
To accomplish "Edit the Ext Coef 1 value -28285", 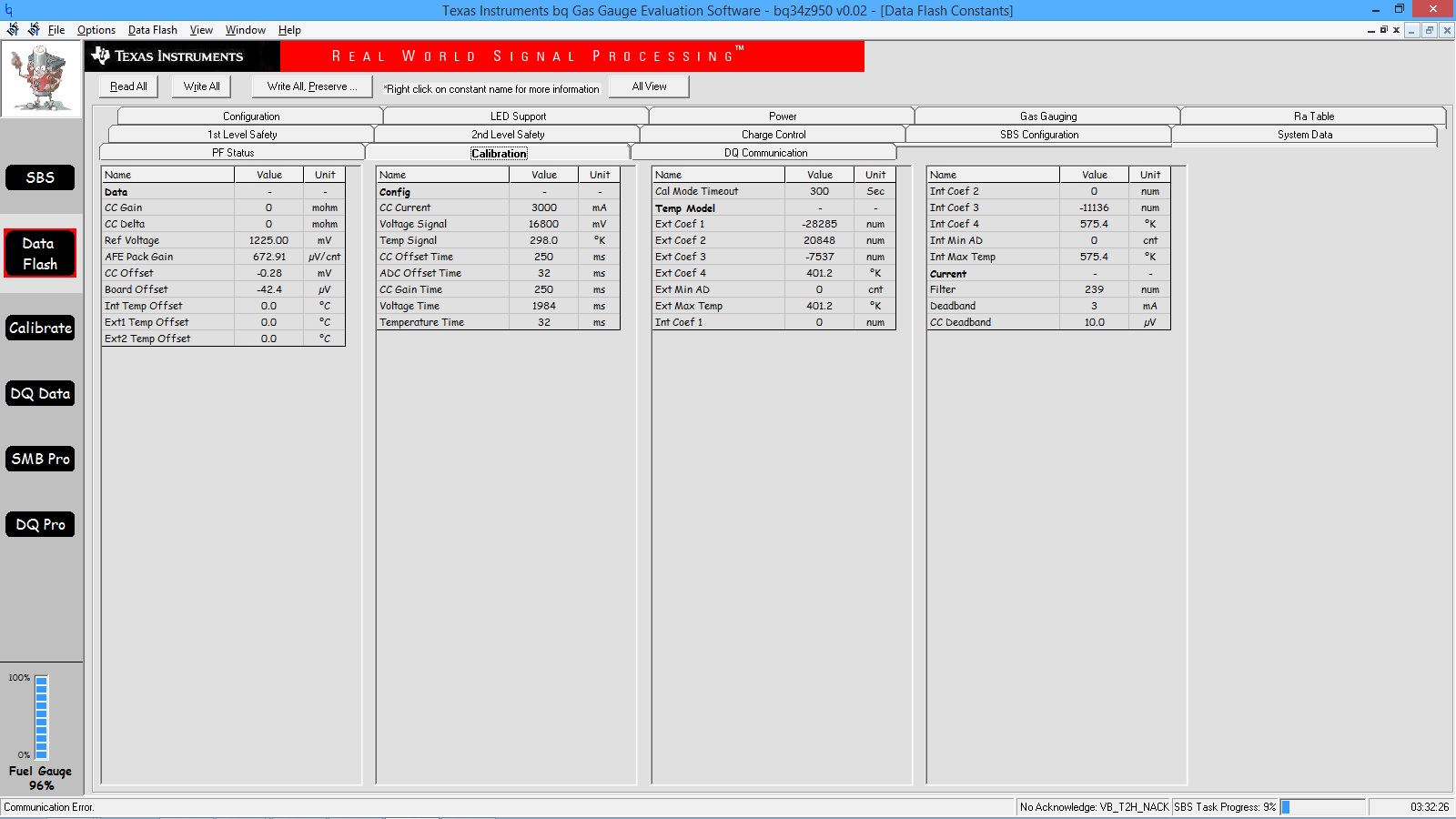I will point(819,224).
